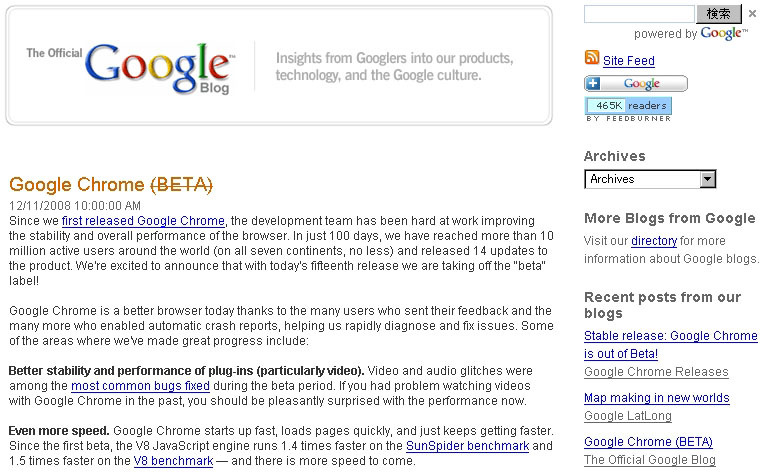Open the Google Chrome (BETA) post title
Image resolution: width=770 pixels, height=472 pixels.
click(x=111, y=185)
